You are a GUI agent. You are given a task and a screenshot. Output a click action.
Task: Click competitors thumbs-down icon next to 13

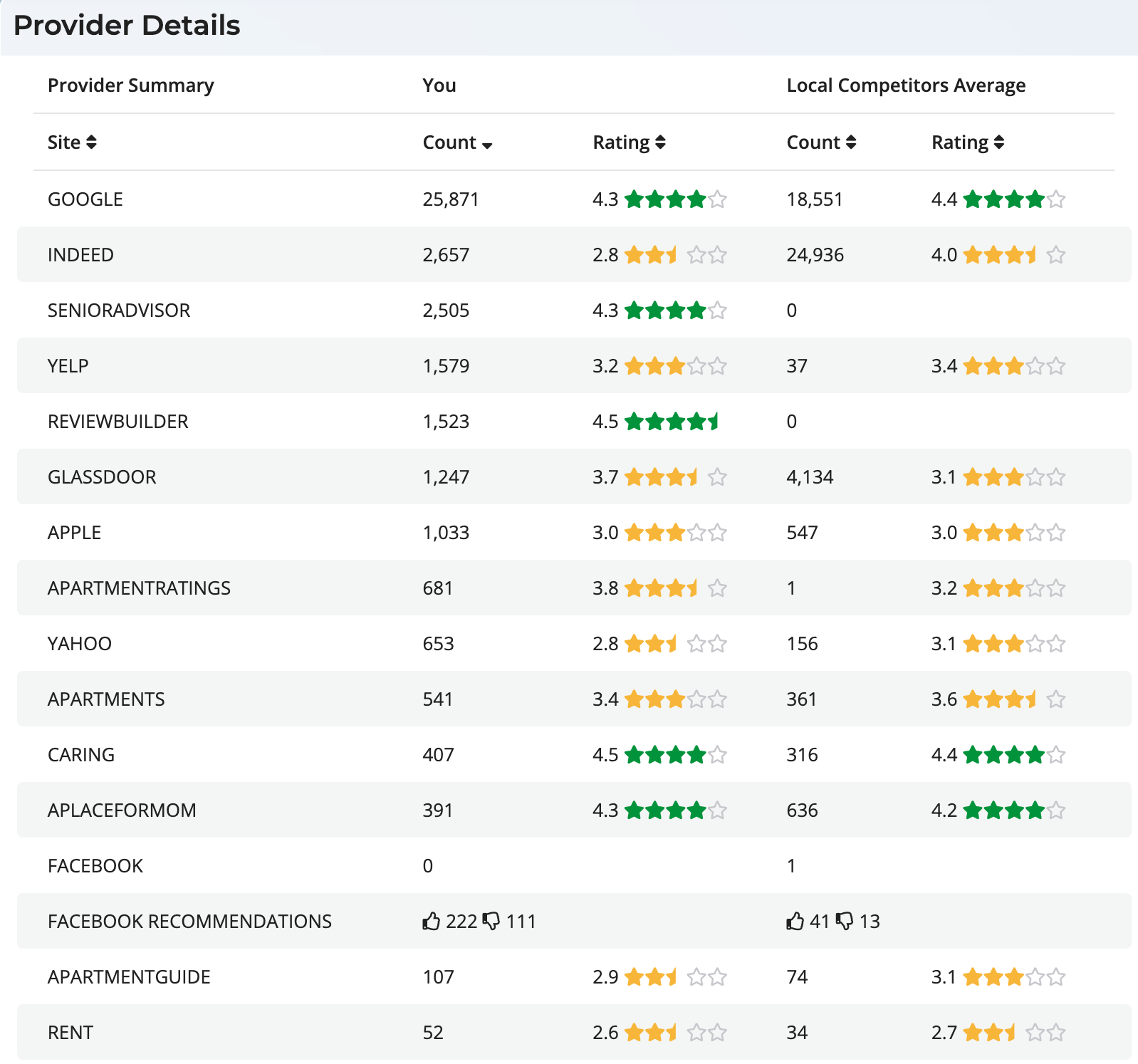coord(845,922)
